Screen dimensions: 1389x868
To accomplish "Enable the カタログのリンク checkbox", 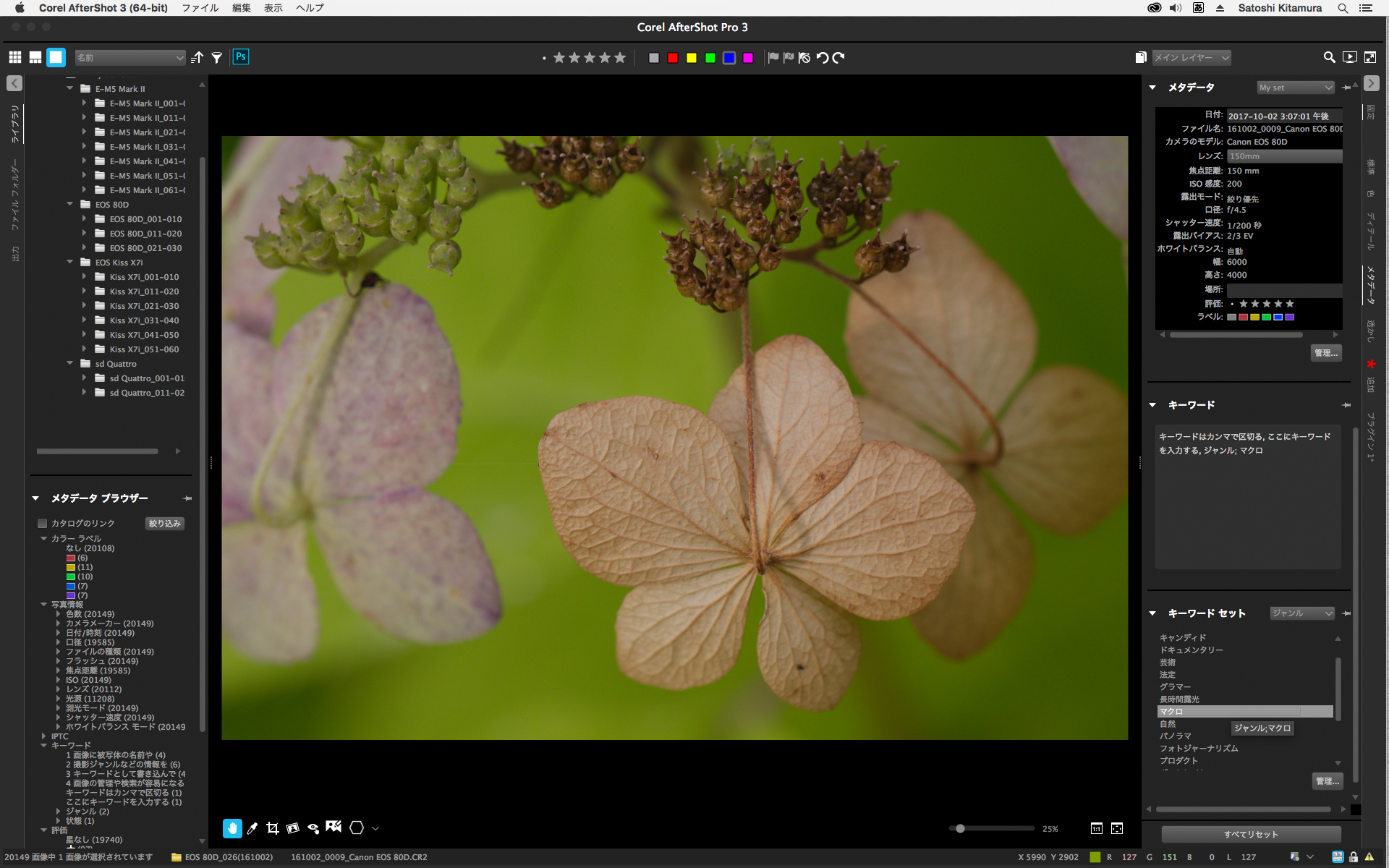I will (43, 523).
